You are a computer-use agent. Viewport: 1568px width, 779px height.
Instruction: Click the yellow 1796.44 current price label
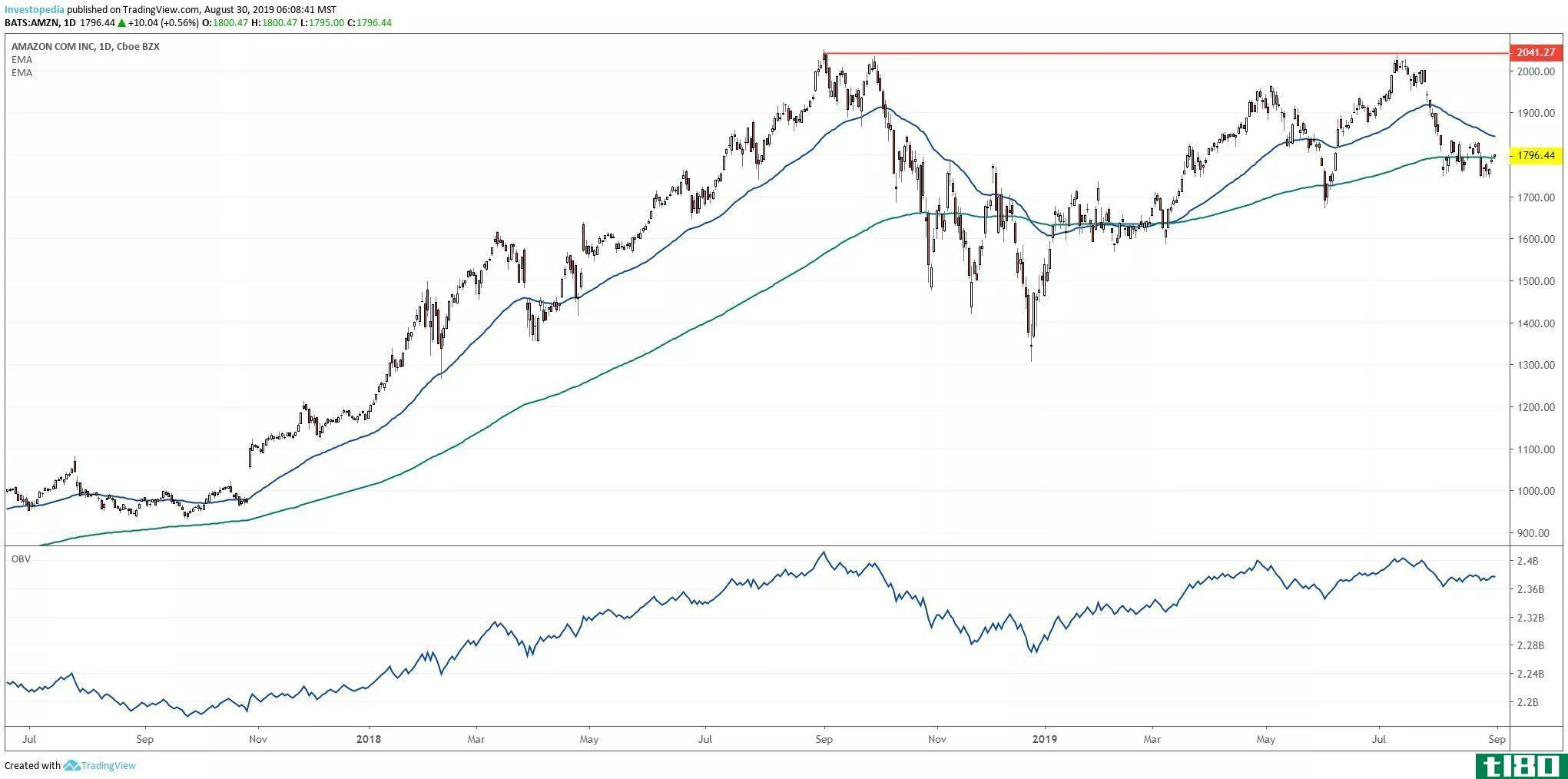1537,155
